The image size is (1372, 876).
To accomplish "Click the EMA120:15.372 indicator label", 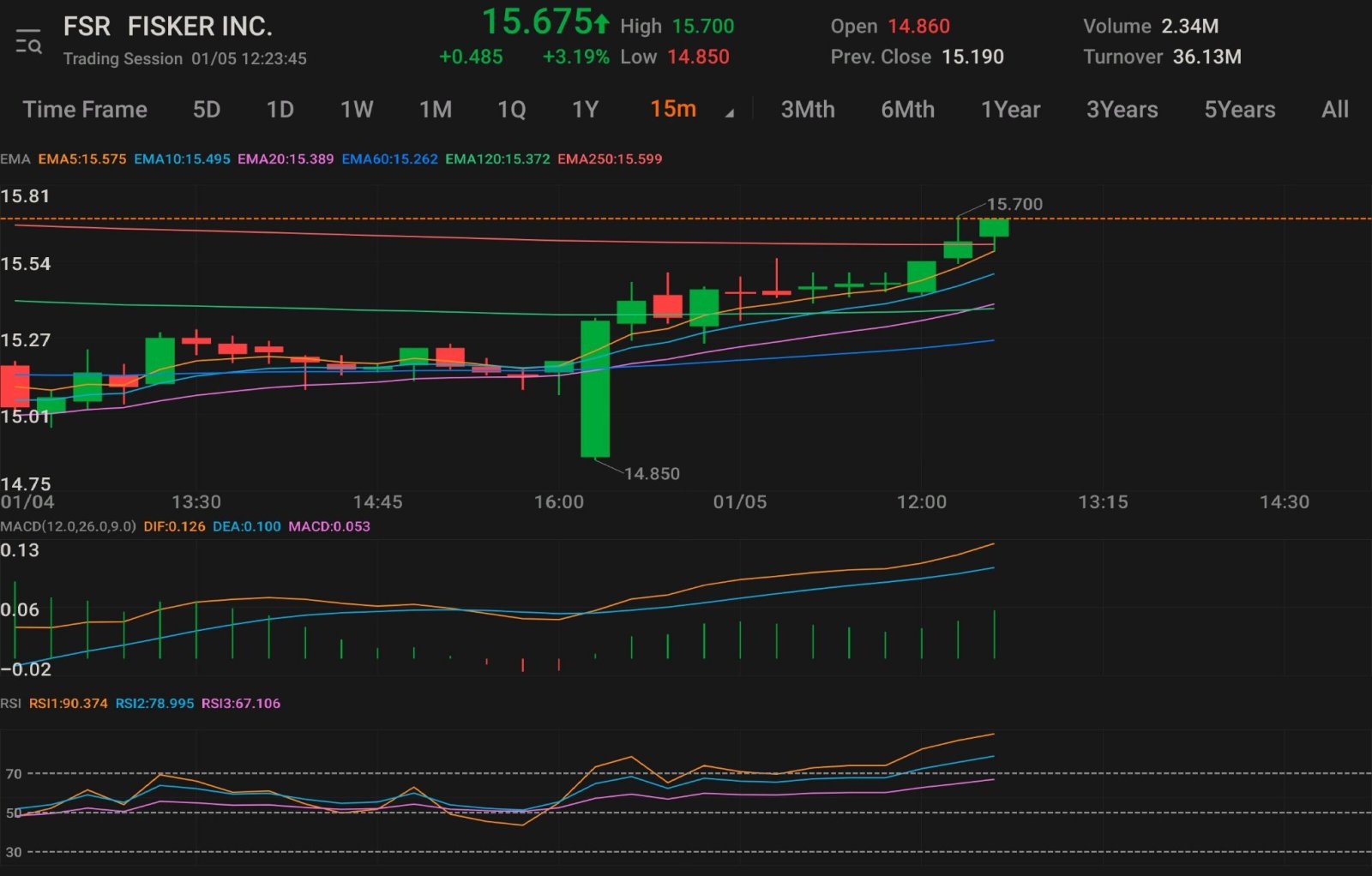I will 497,159.
